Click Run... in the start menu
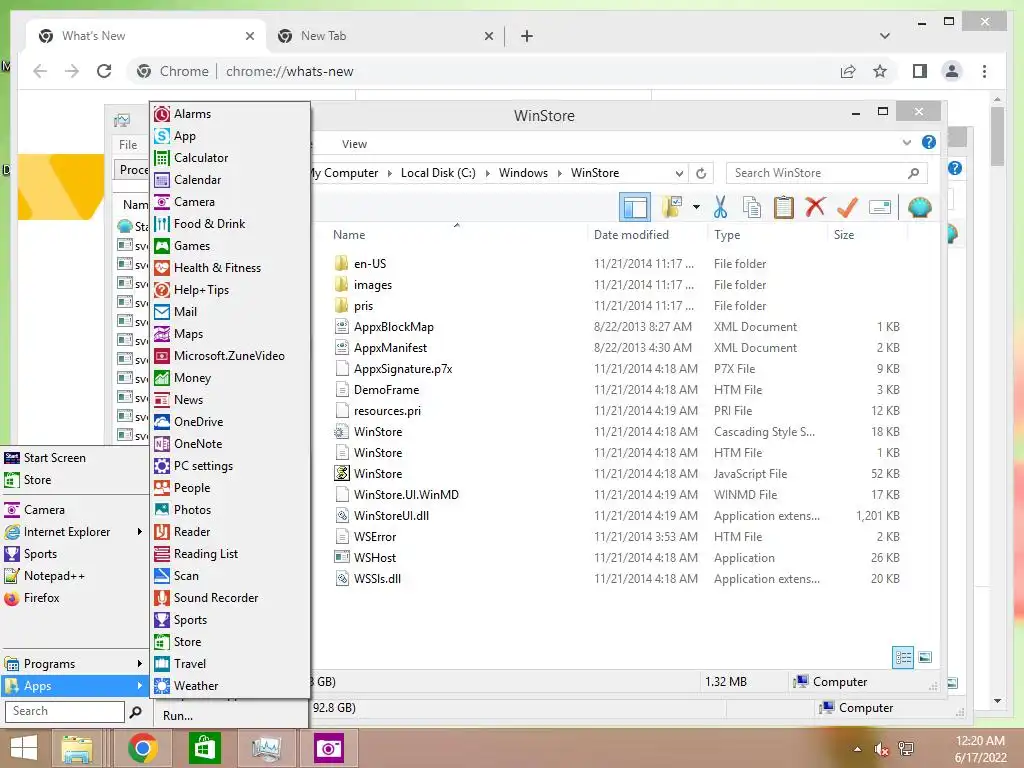Viewport: 1024px width, 768px height. (178, 716)
